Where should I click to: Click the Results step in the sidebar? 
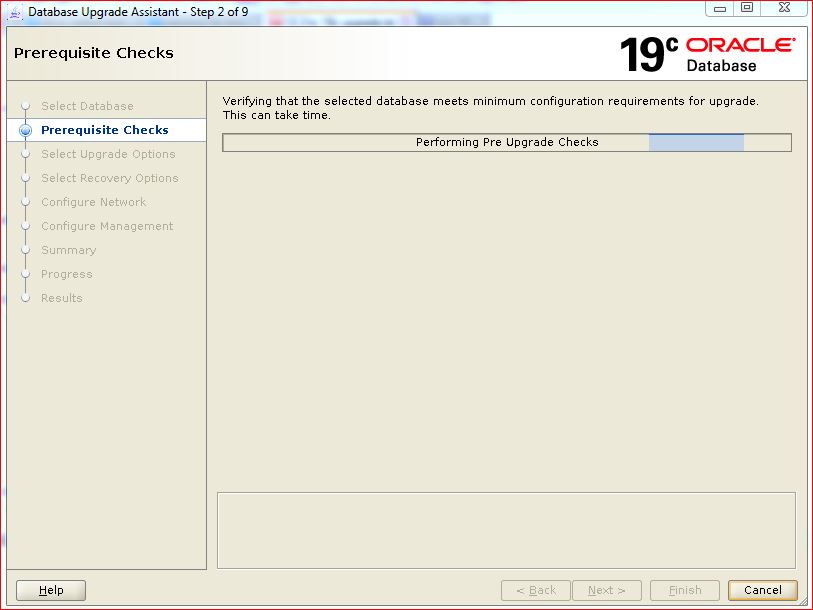tap(61, 298)
